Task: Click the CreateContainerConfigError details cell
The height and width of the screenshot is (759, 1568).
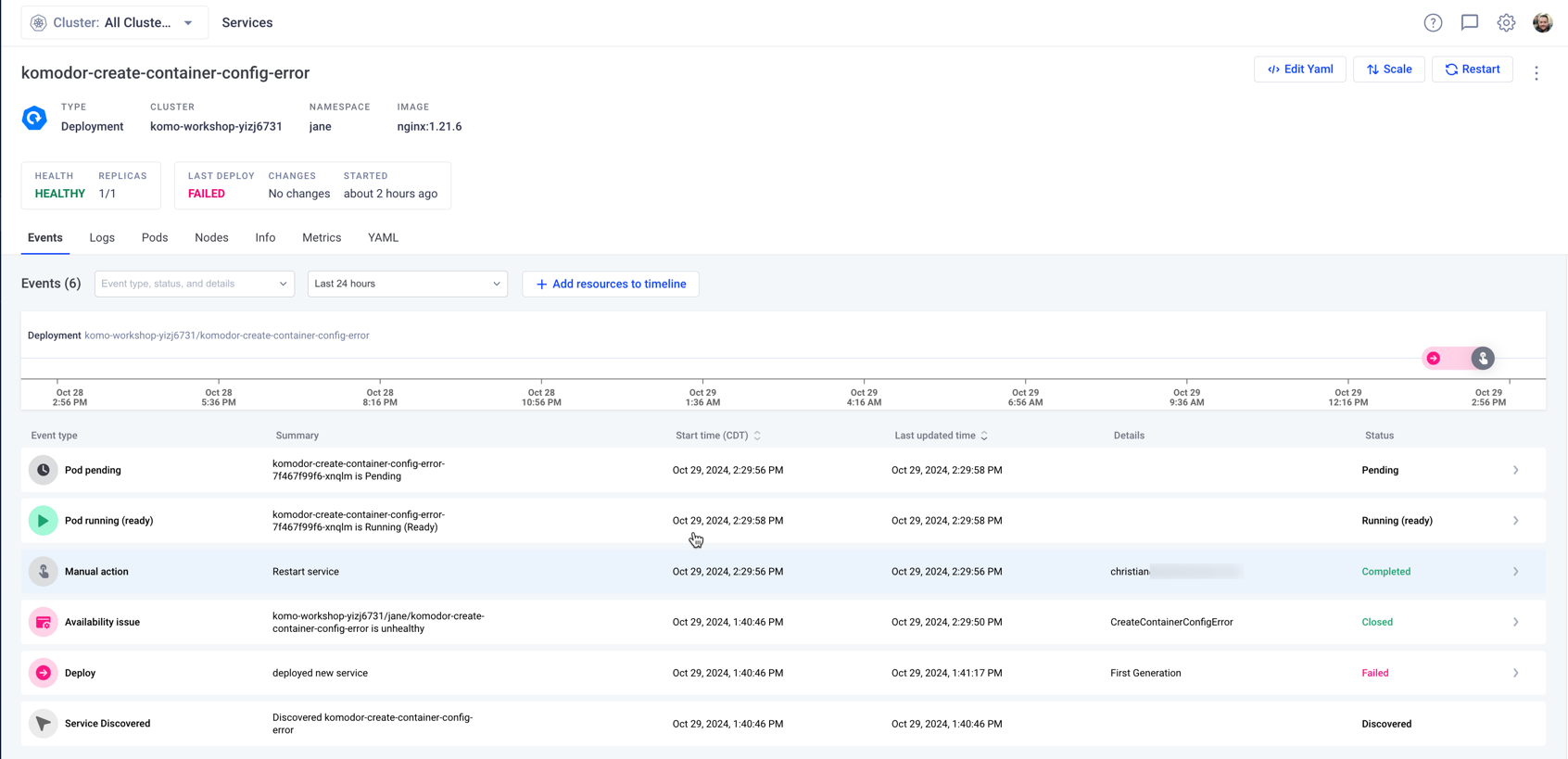Action: coord(1171,623)
